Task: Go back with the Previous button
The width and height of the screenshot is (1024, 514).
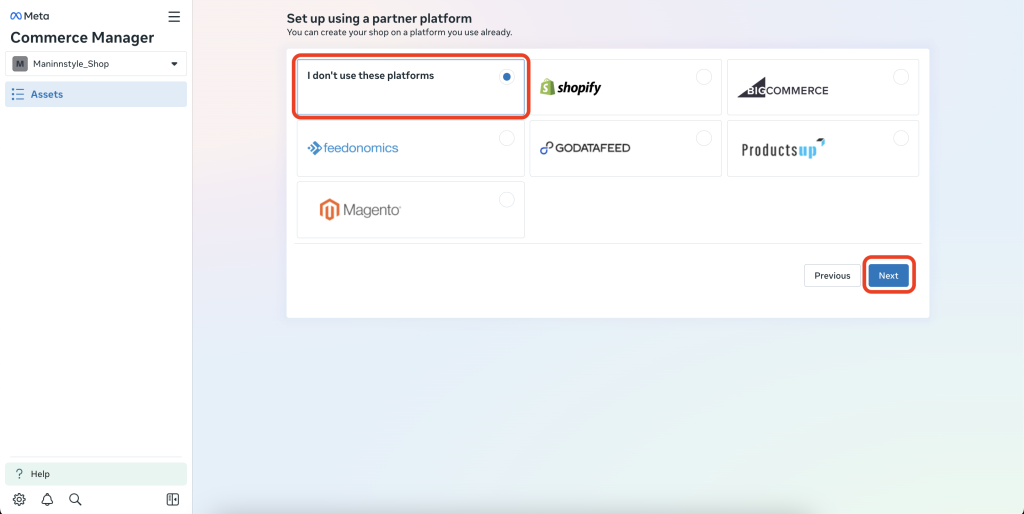Action: pyautogui.click(x=831, y=275)
